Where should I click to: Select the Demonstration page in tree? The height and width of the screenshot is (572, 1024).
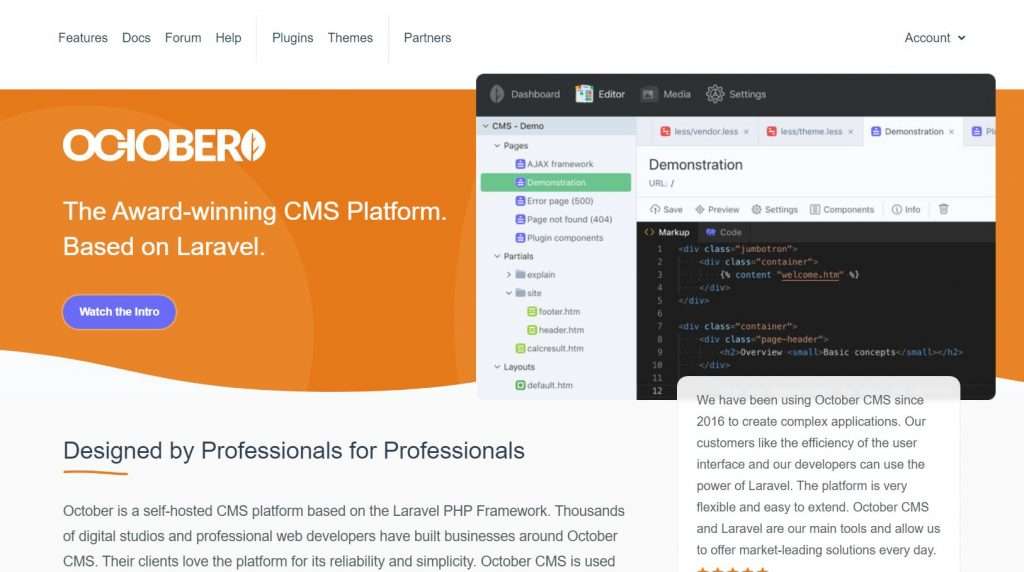coord(556,182)
